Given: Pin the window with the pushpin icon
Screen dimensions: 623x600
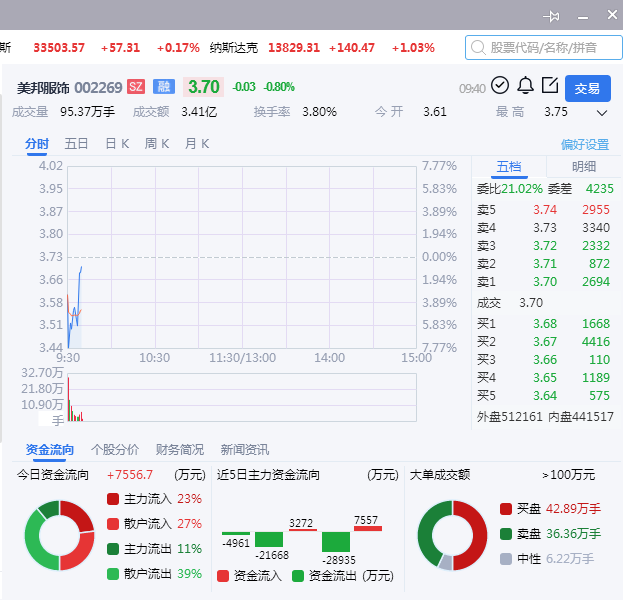Looking at the screenshot, I should pos(551,16).
